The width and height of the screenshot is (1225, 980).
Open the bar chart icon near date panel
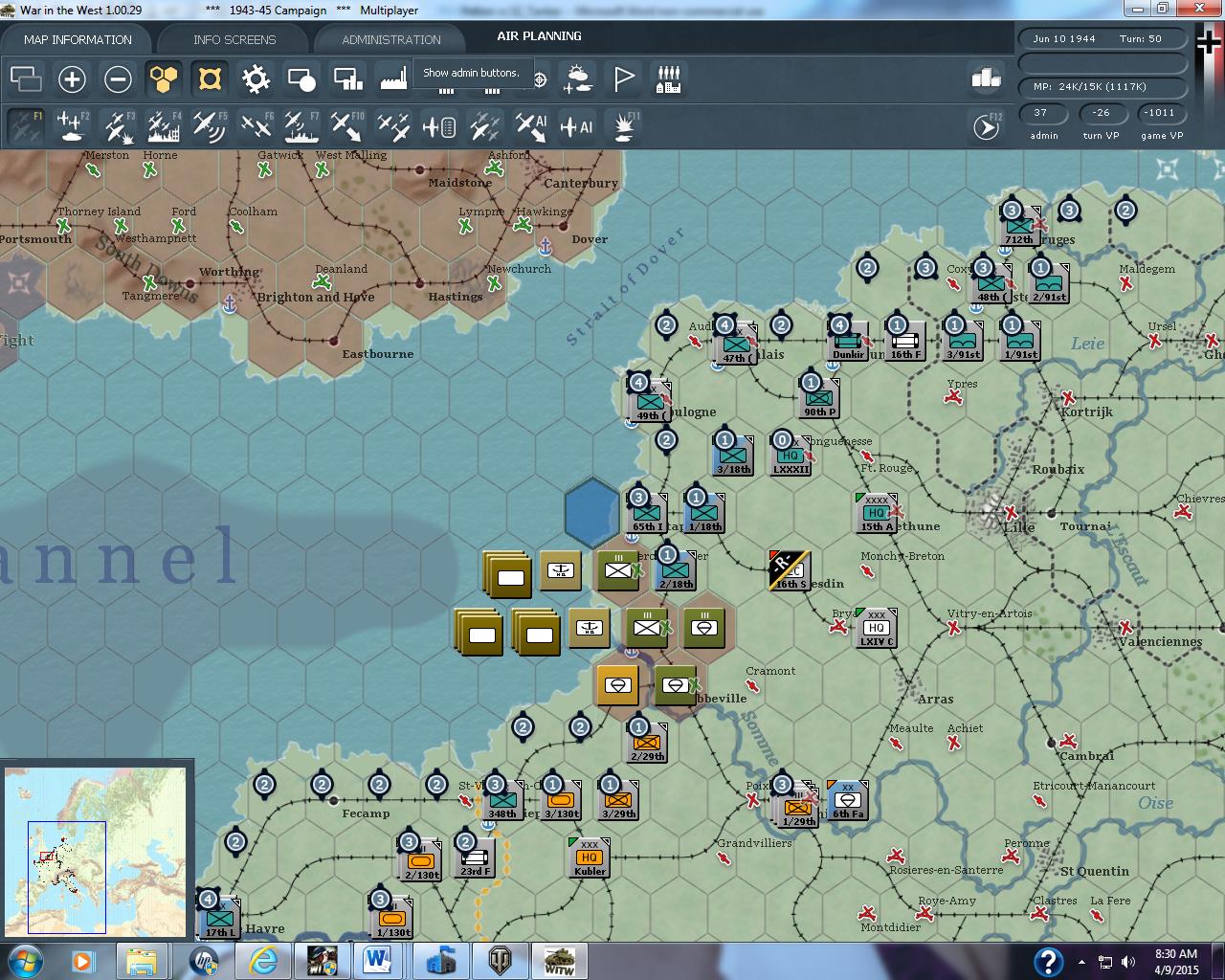point(986,78)
